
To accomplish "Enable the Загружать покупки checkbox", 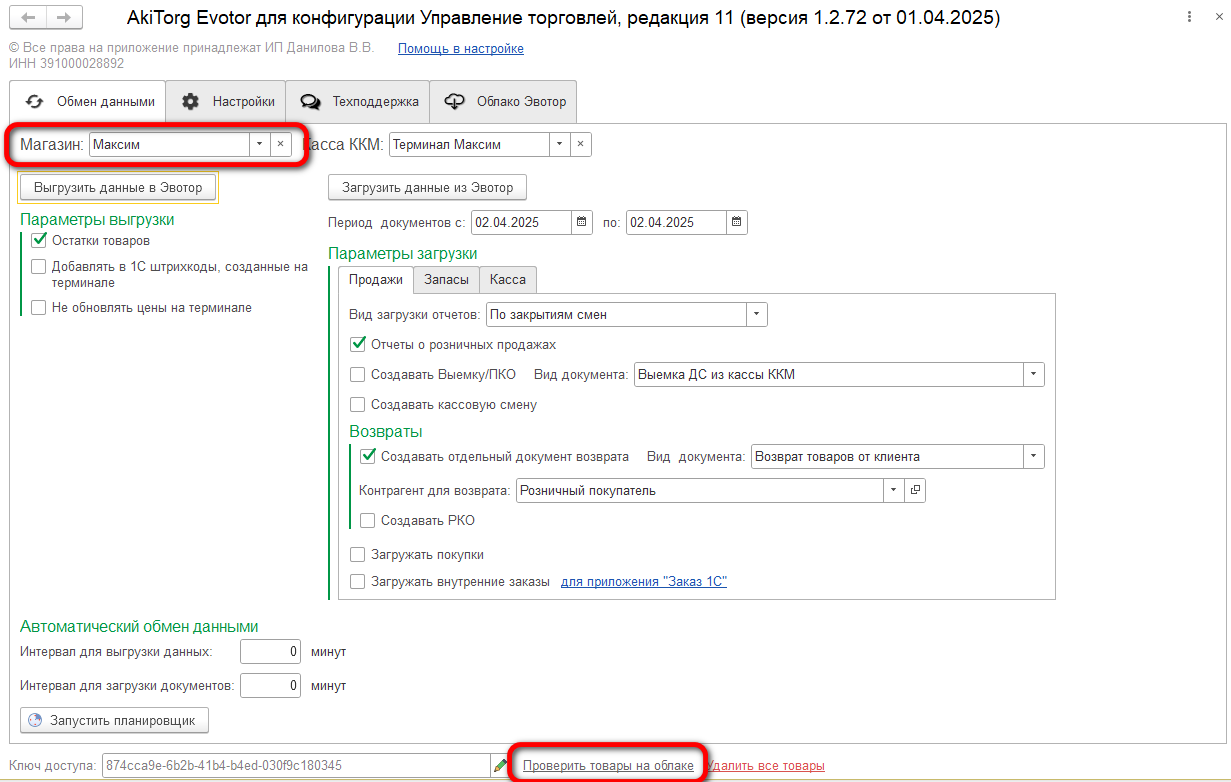I will [x=358, y=554].
